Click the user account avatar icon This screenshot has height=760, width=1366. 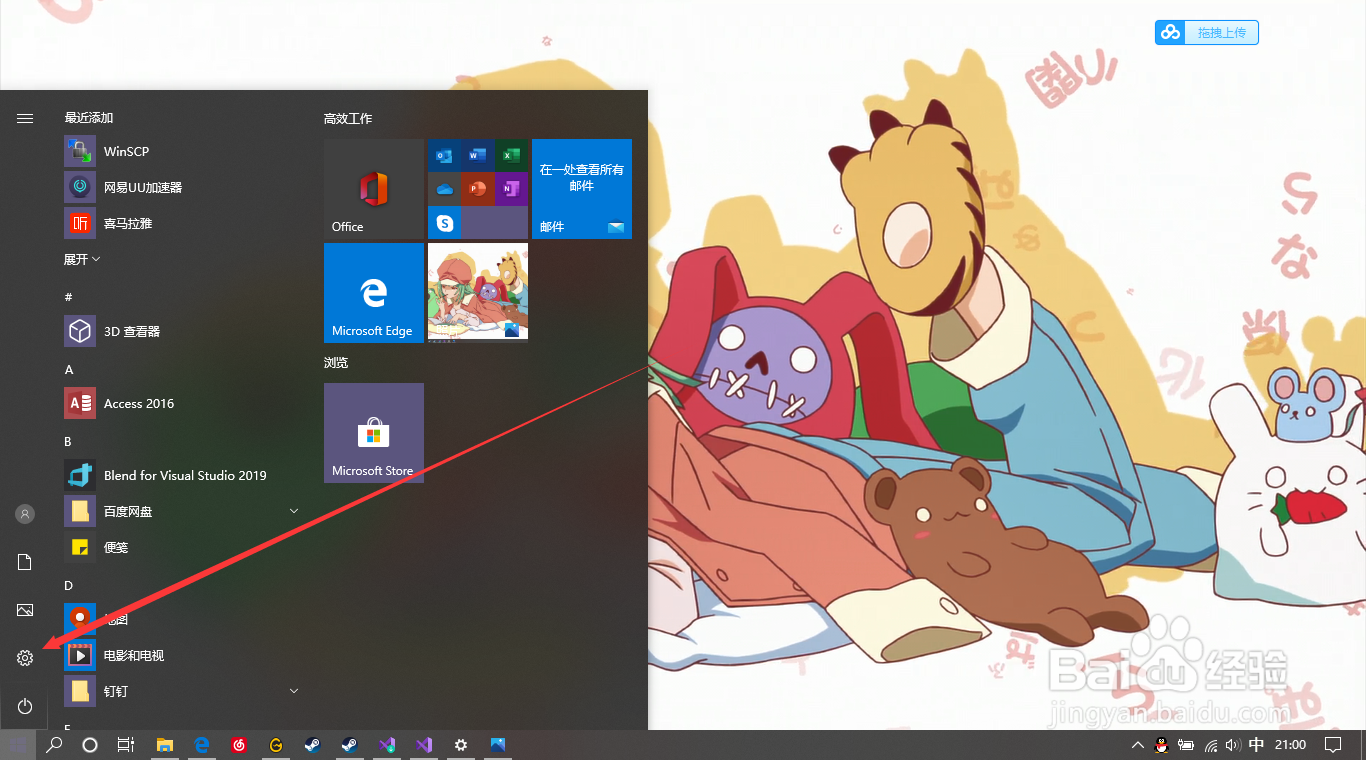point(25,514)
